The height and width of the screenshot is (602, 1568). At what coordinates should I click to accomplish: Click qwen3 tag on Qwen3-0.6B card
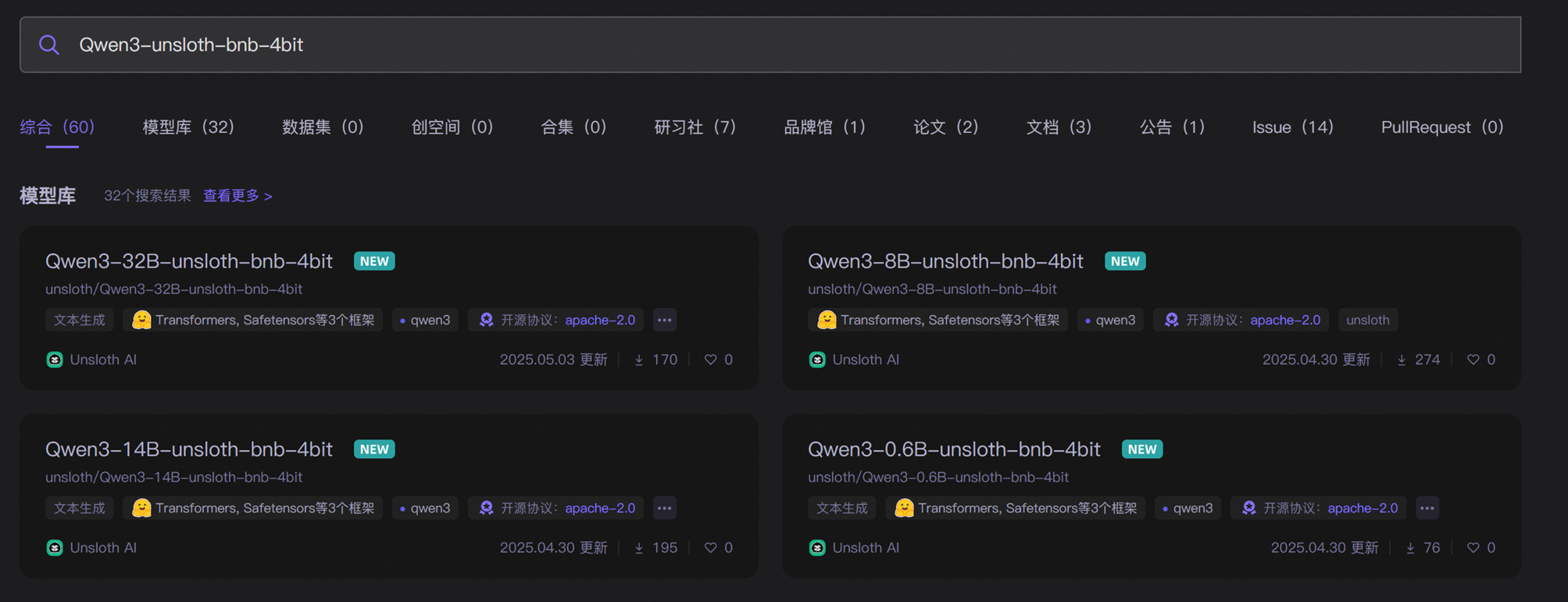1188,507
